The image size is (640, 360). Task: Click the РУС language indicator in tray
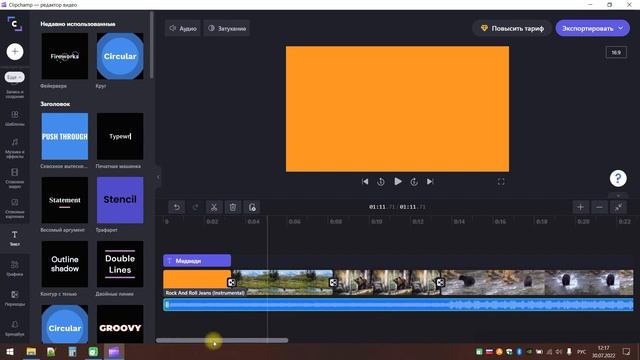pyautogui.click(x=581, y=351)
